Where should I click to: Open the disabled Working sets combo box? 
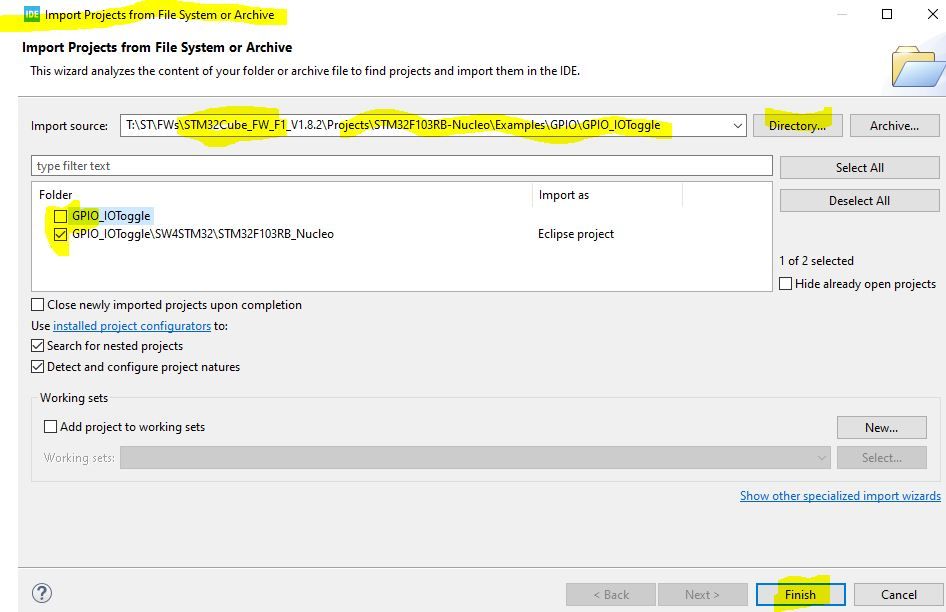click(475, 457)
